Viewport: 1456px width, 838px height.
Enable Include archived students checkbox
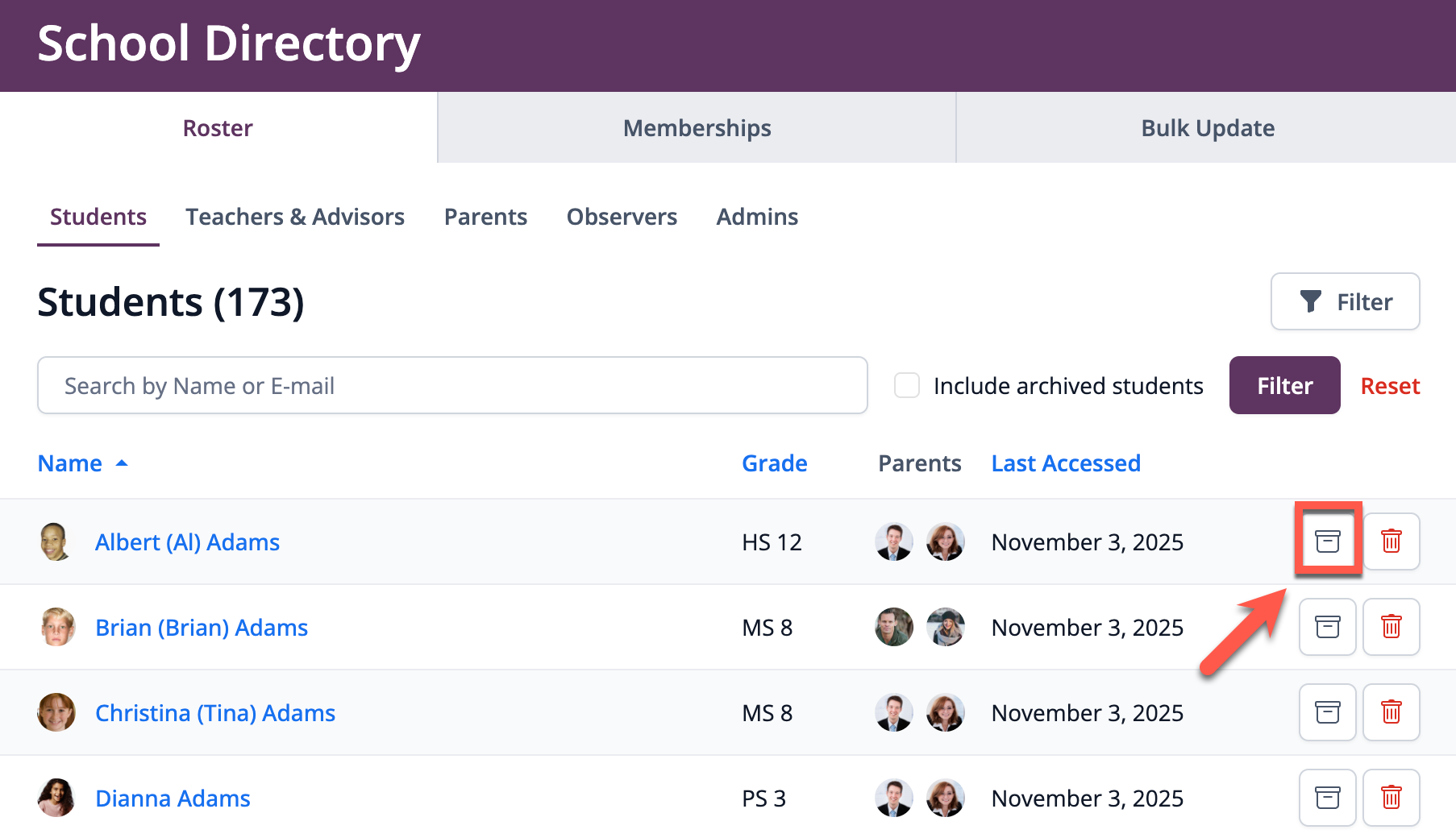pyautogui.click(x=907, y=386)
